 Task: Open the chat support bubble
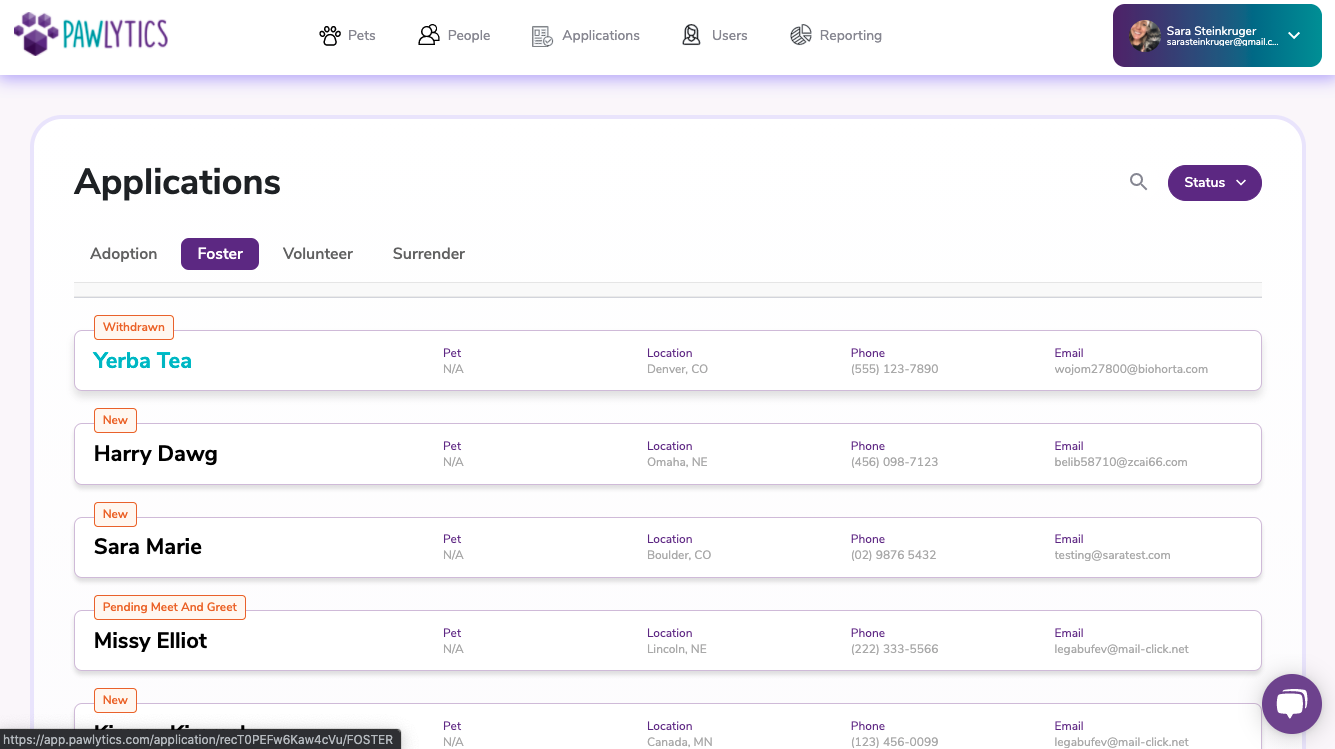click(x=1292, y=704)
